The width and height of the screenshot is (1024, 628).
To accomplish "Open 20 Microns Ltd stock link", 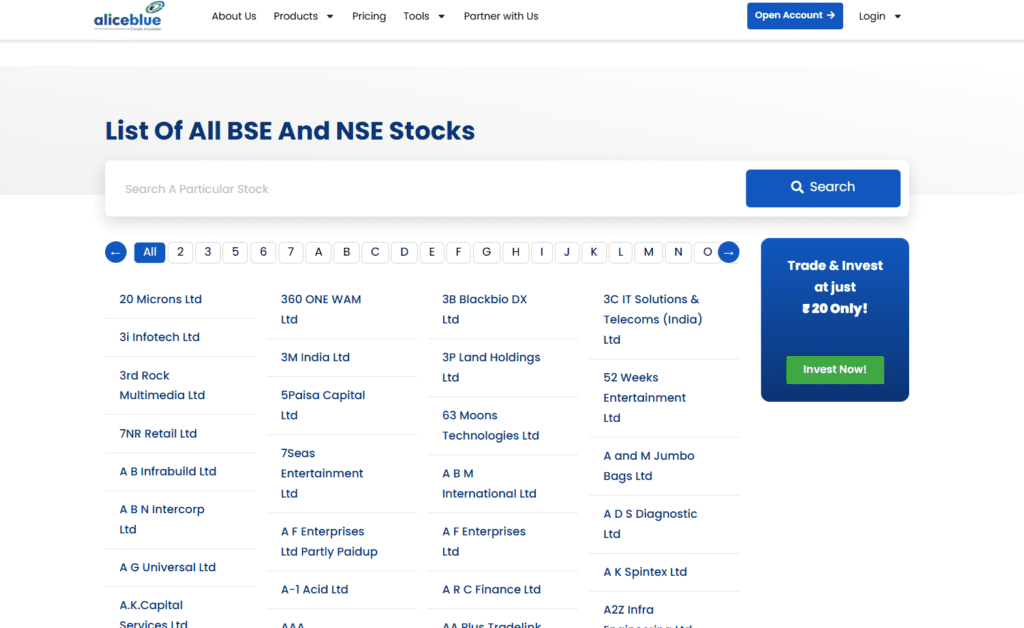I will pos(160,299).
